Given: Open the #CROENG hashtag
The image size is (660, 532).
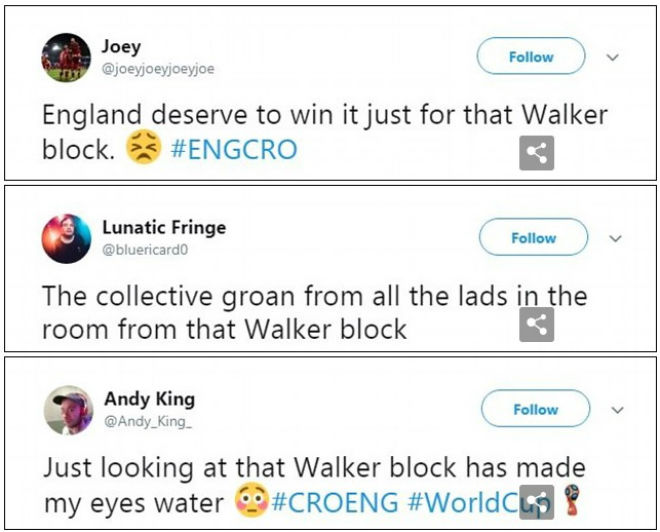Looking at the screenshot, I should [335, 503].
